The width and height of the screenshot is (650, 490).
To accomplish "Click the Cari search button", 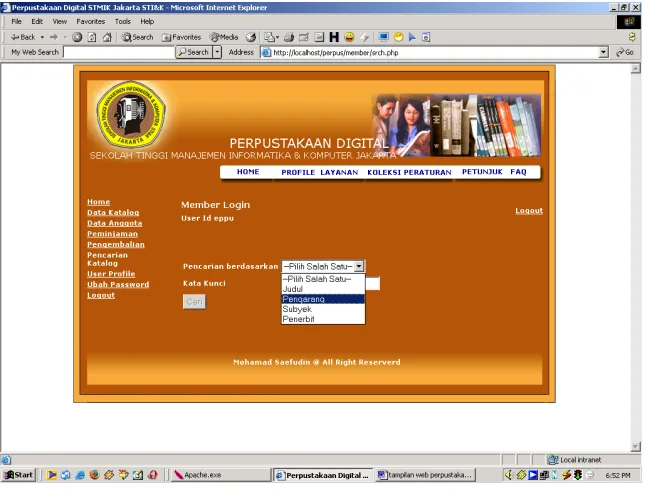I will click(194, 301).
